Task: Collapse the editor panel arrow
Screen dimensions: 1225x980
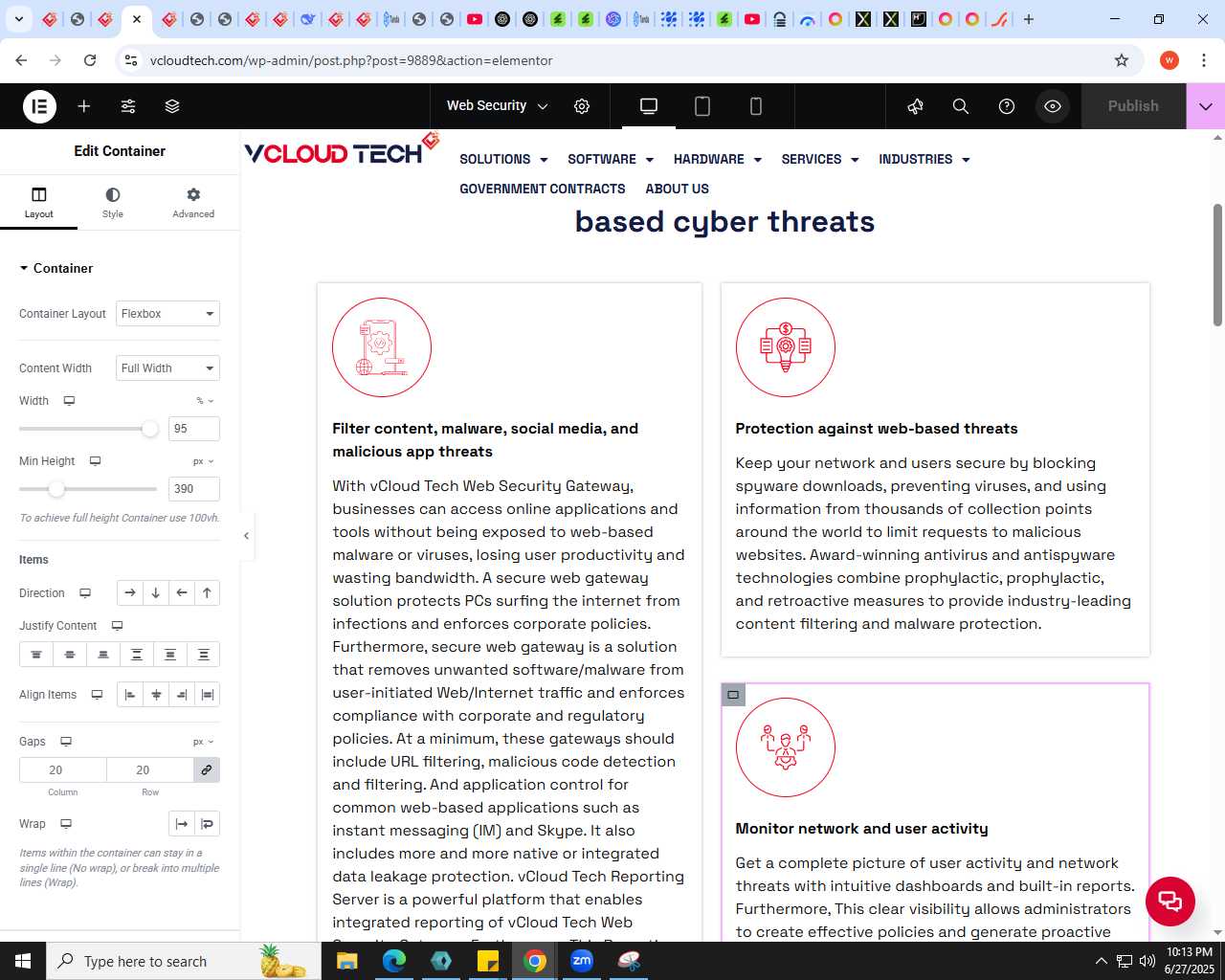Action: pyautogui.click(x=246, y=536)
